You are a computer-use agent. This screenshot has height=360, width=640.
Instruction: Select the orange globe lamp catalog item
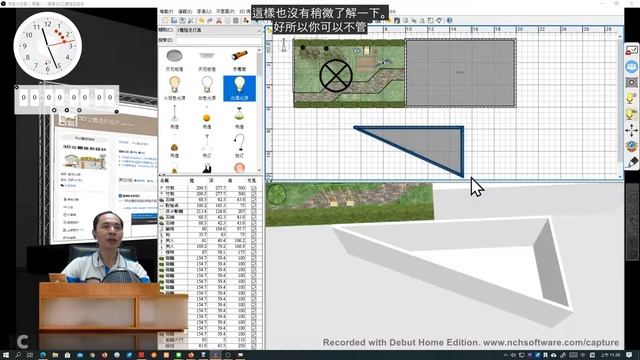(207, 117)
